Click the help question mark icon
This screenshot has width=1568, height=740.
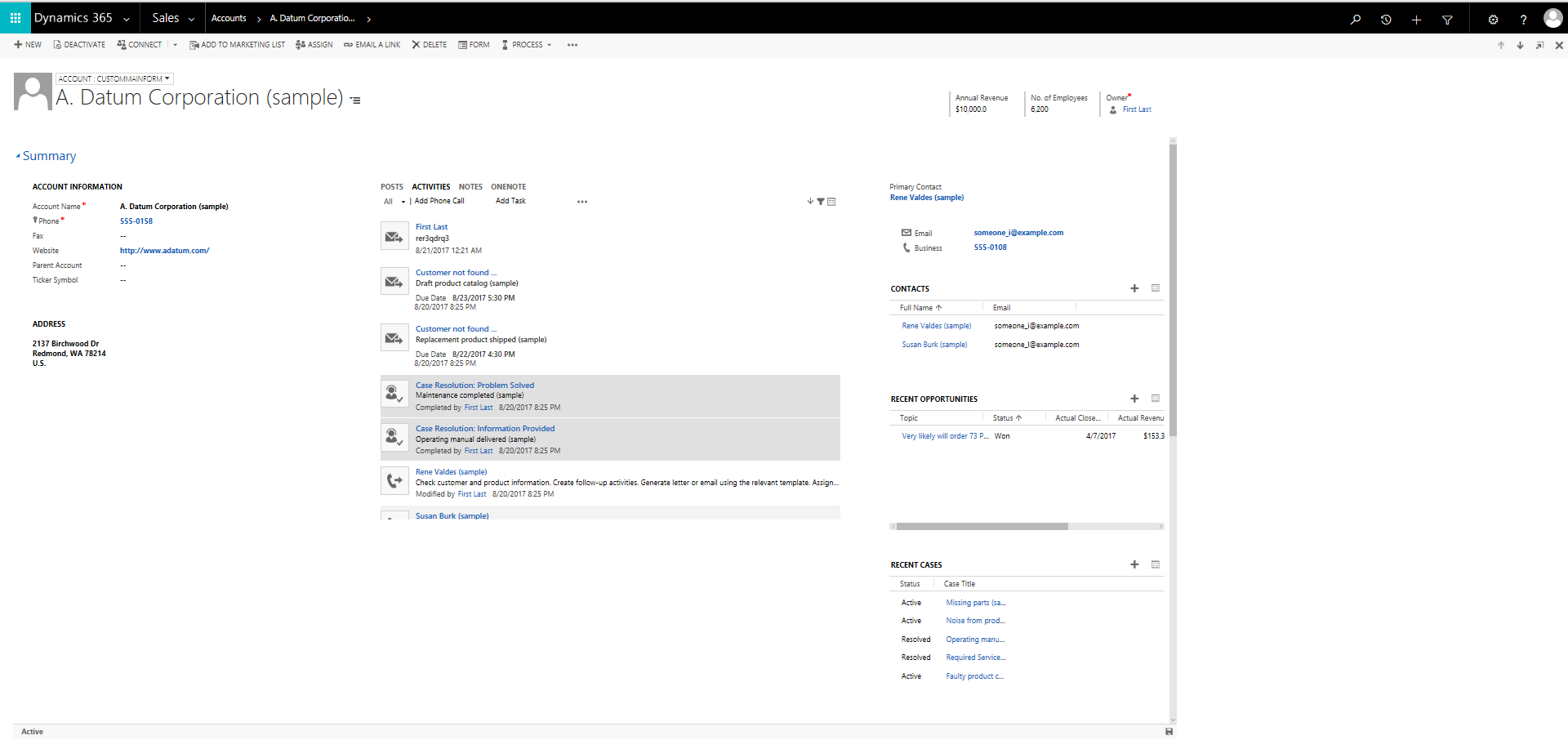(x=1523, y=20)
